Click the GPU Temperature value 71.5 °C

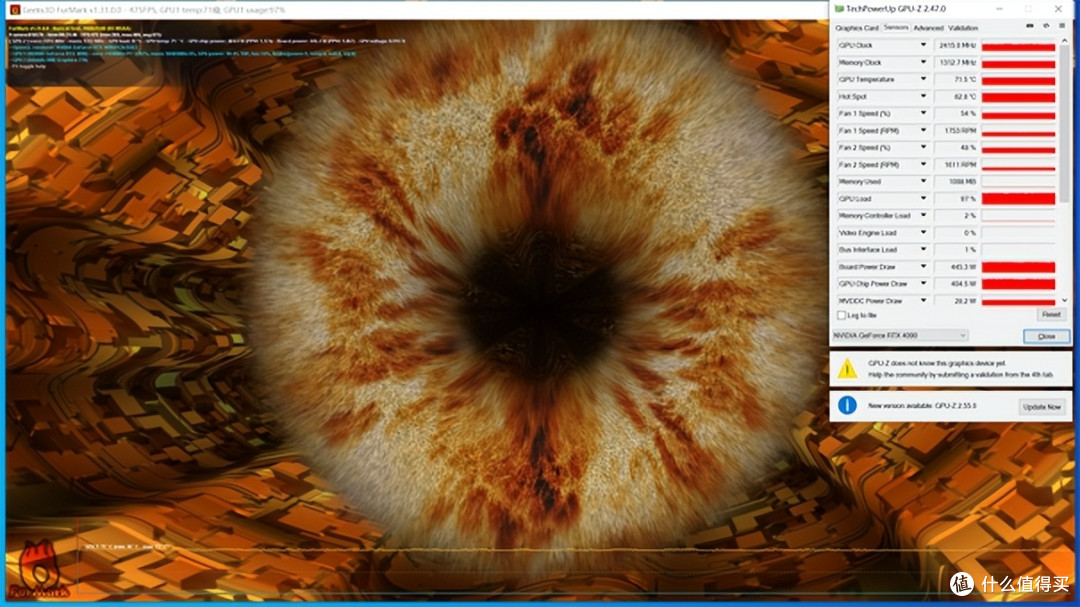tap(964, 79)
